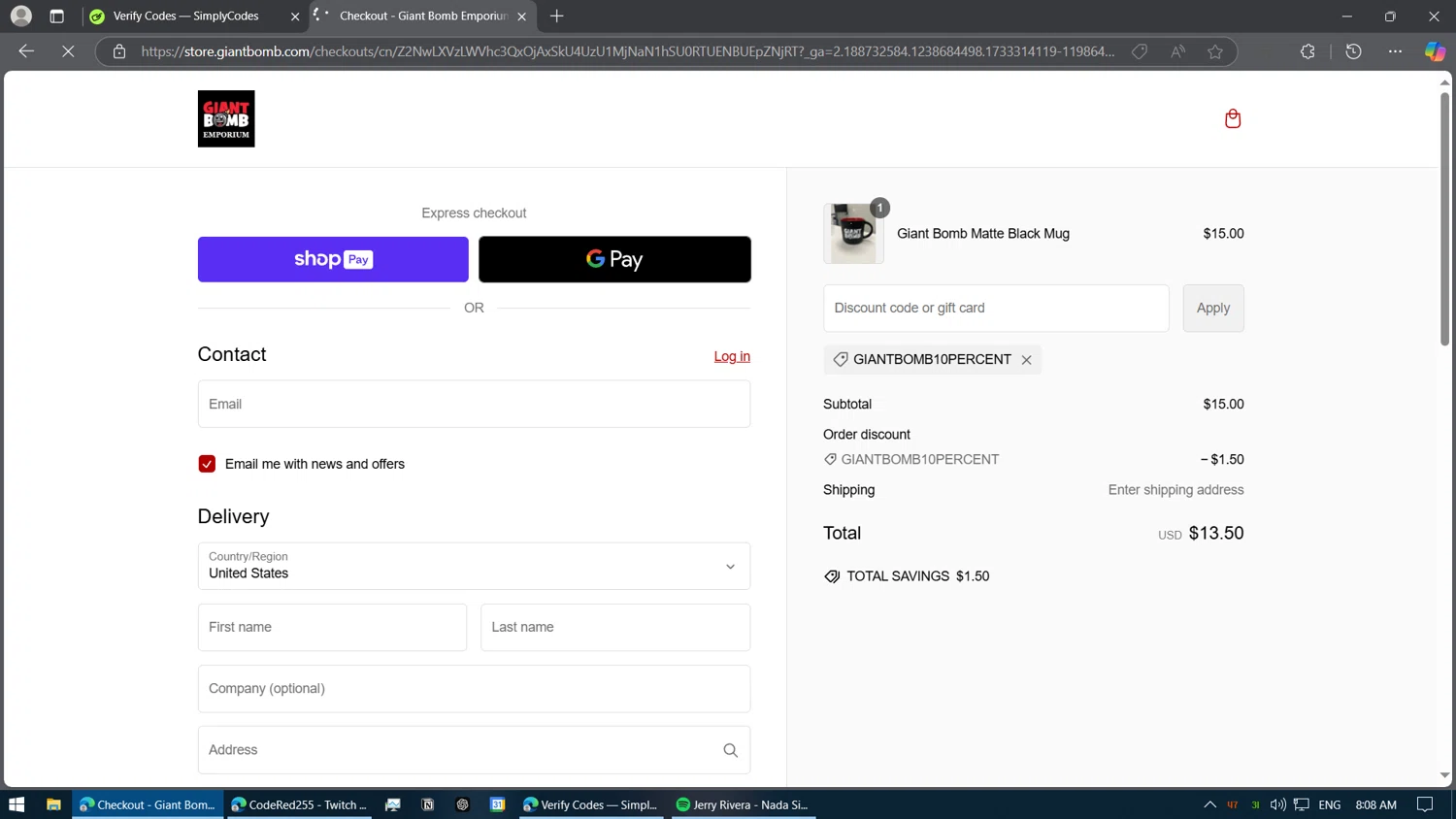This screenshot has height=819, width=1456.
Task: Remove the GIANTBOMB10PERCENT discount code
Action: click(1026, 360)
